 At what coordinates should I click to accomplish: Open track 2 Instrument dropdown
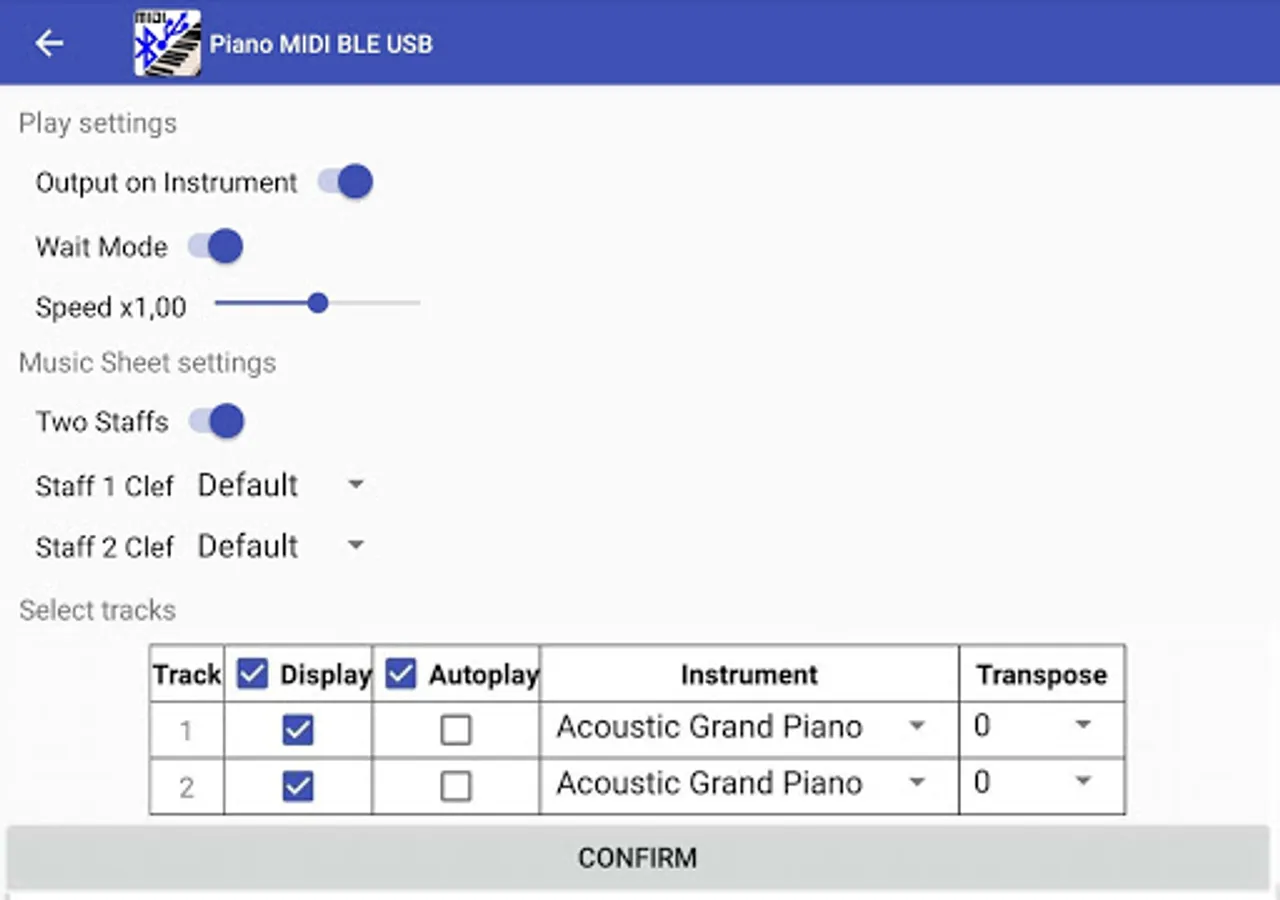[x=742, y=783]
